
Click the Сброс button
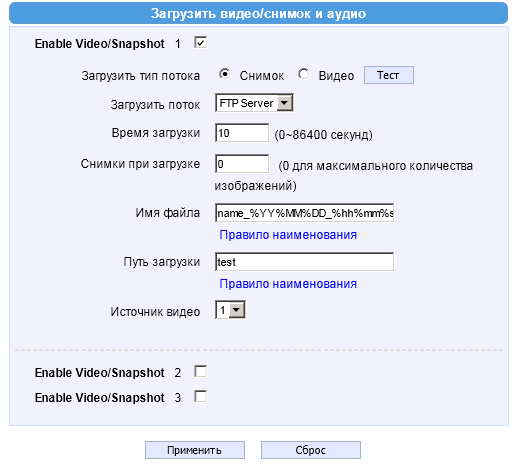311,450
